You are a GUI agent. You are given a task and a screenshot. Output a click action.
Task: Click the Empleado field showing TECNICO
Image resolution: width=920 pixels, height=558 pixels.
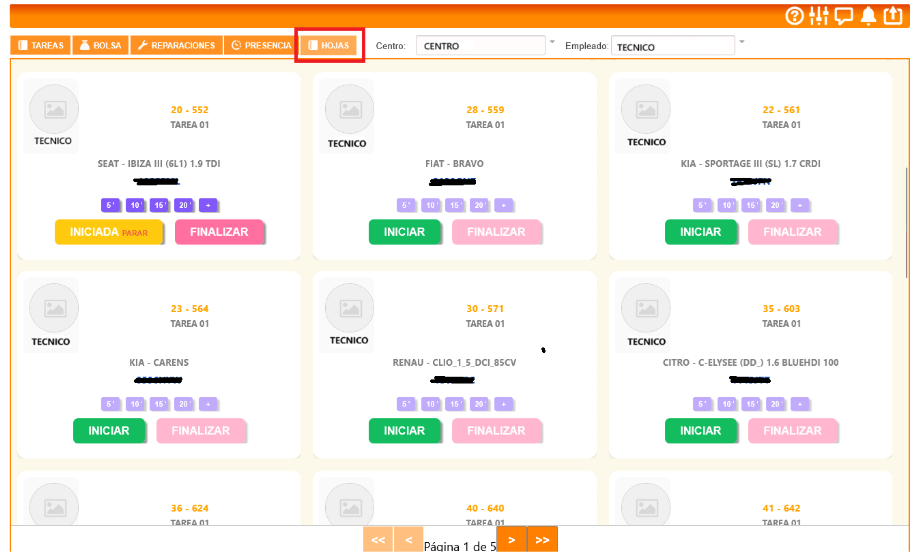672,46
